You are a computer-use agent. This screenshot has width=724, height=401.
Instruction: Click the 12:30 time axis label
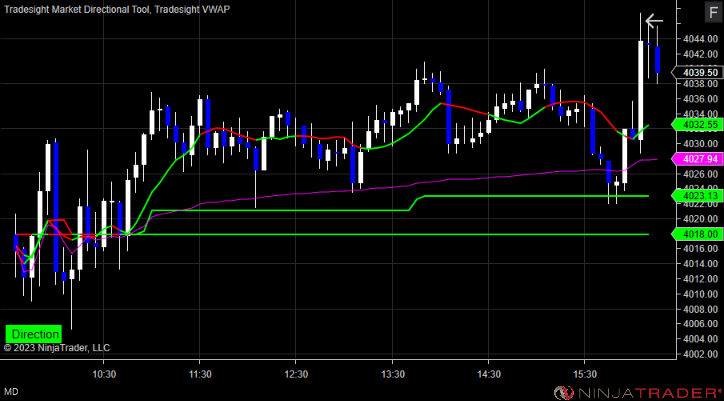point(296,373)
